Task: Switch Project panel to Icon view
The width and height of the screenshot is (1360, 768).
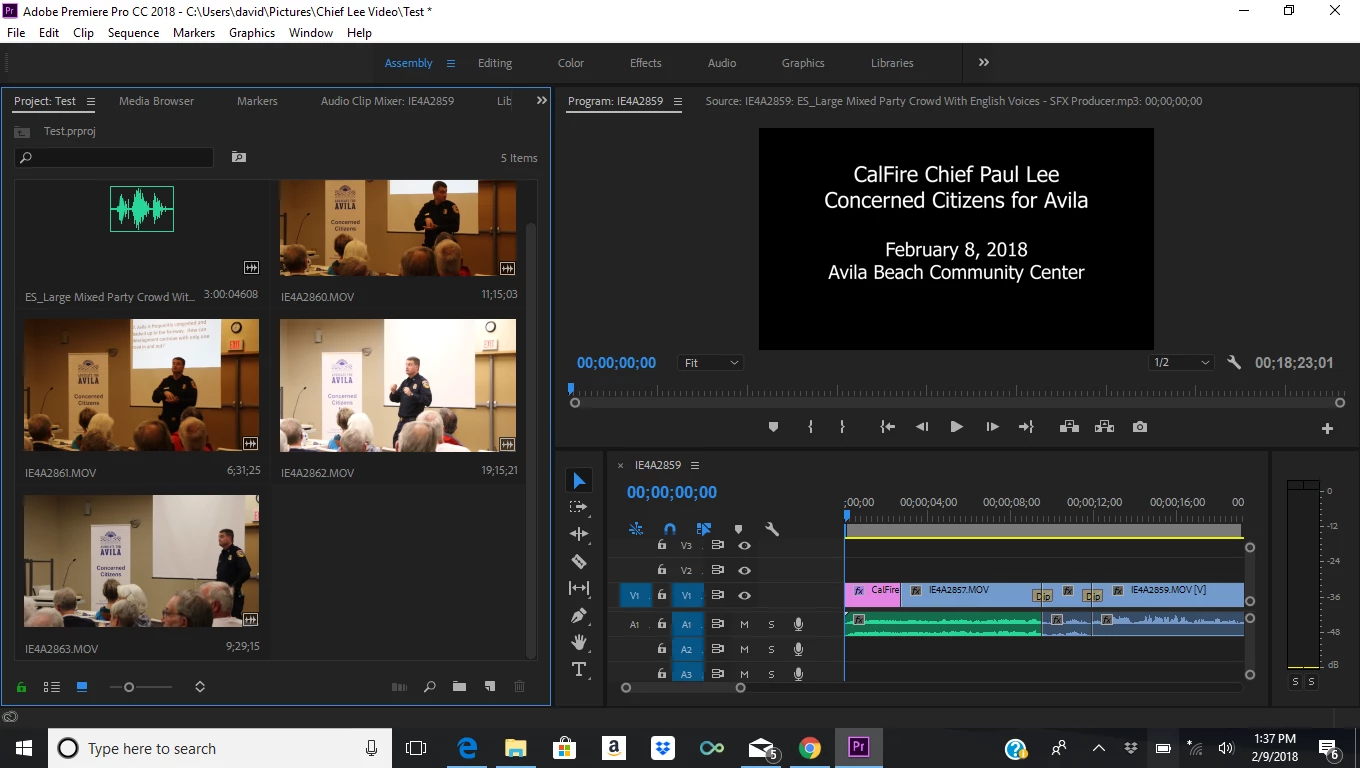Action: [x=82, y=687]
